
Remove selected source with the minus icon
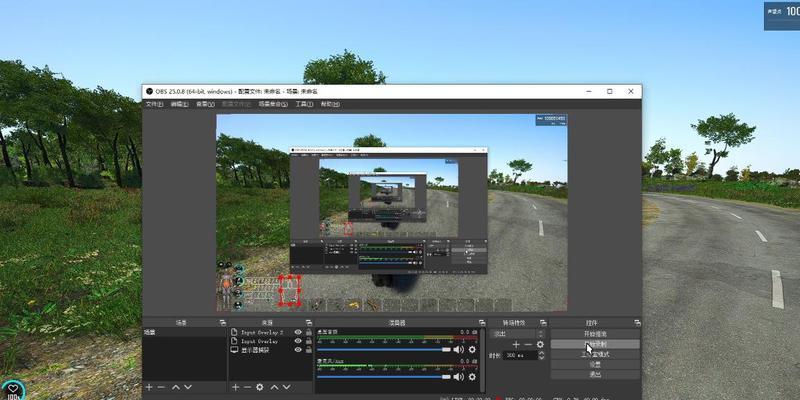(x=247, y=387)
